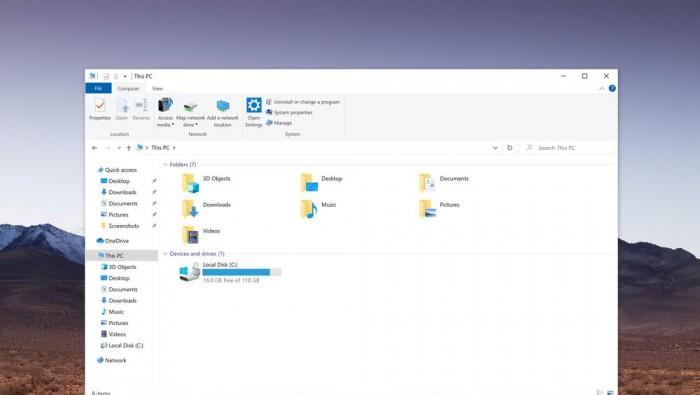
Task: Click the pin beside Pictures in Quick access
Action: pos(154,215)
